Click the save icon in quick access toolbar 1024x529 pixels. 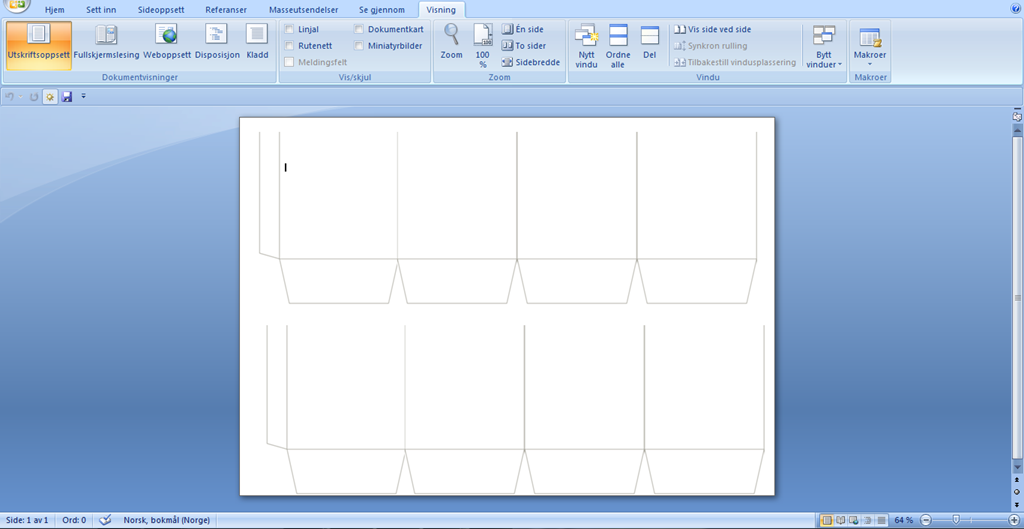tap(67, 97)
